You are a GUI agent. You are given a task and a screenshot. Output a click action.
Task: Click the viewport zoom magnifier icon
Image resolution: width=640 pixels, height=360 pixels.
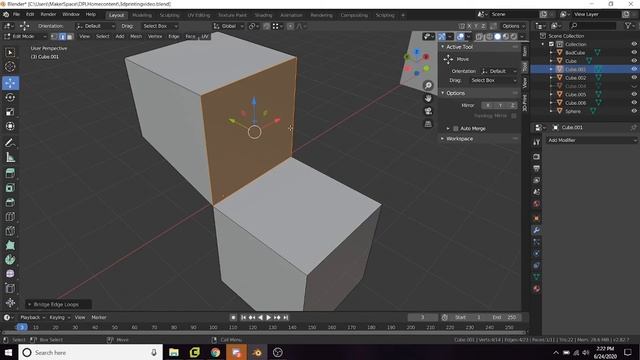(x=428, y=85)
